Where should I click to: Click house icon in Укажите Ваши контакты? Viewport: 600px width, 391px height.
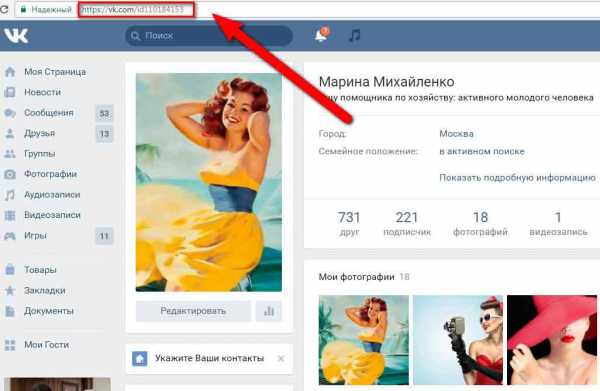click(140, 358)
